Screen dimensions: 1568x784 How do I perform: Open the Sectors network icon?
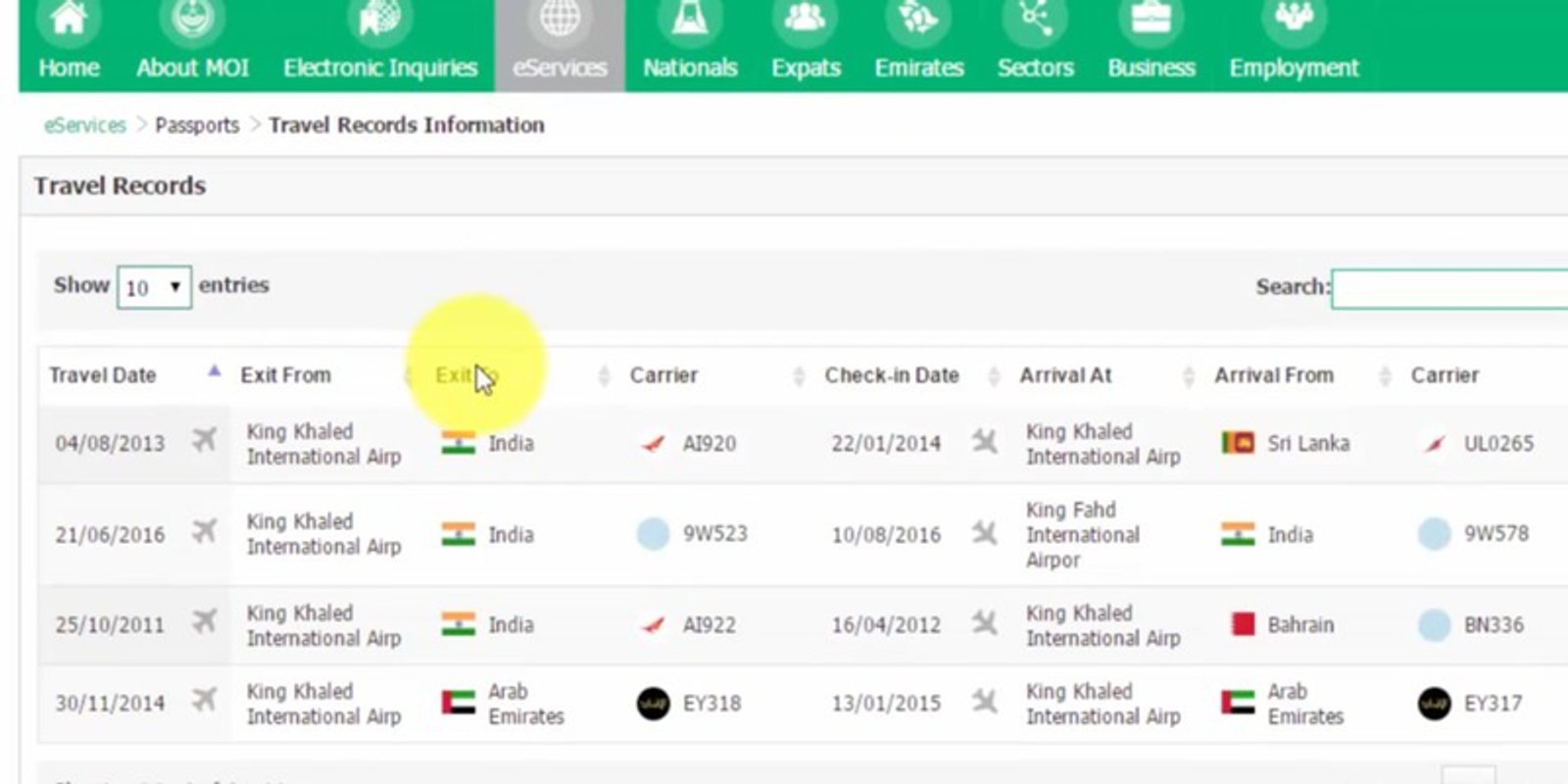[x=1035, y=20]
